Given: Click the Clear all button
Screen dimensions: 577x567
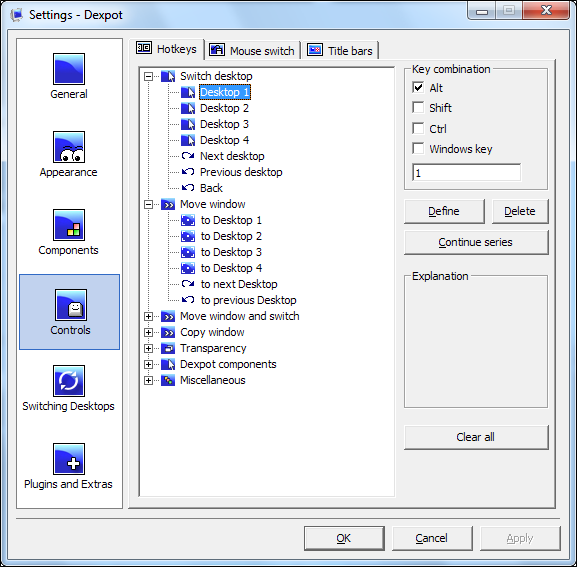Looking at the screenshot, I should 476,437.
